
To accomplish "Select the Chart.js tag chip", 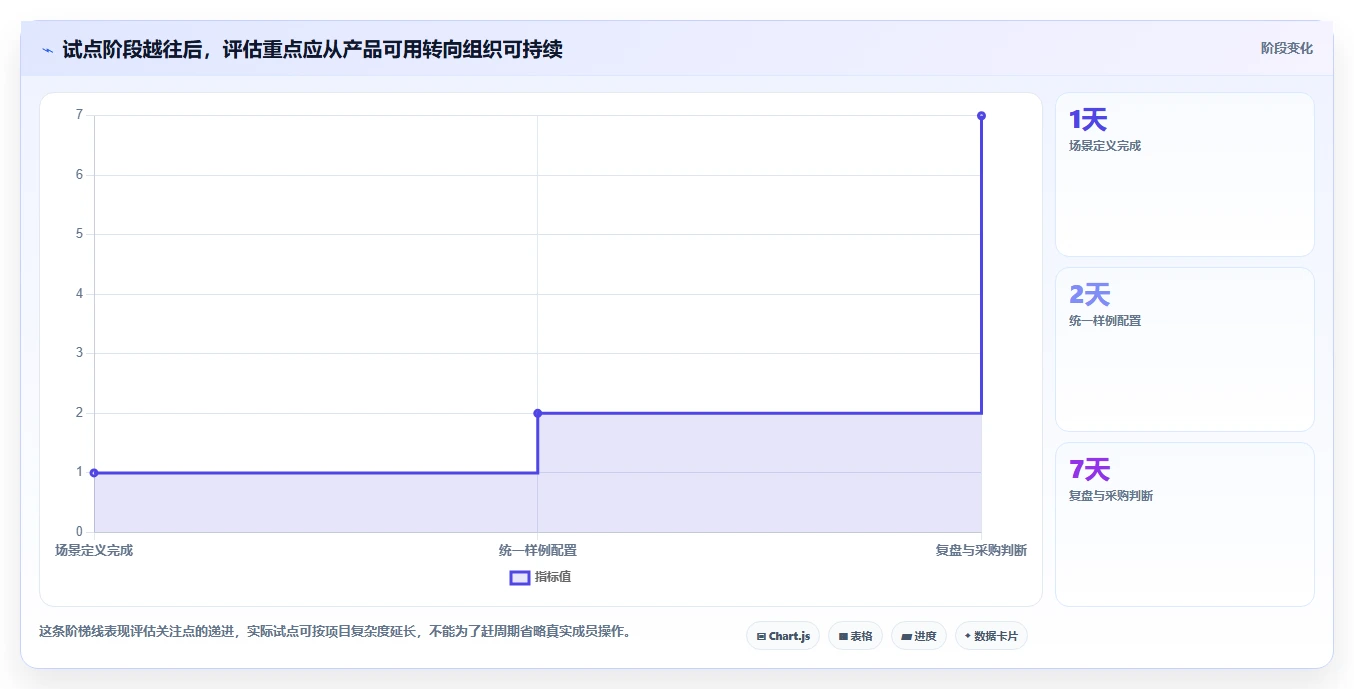I will point(783,636).
